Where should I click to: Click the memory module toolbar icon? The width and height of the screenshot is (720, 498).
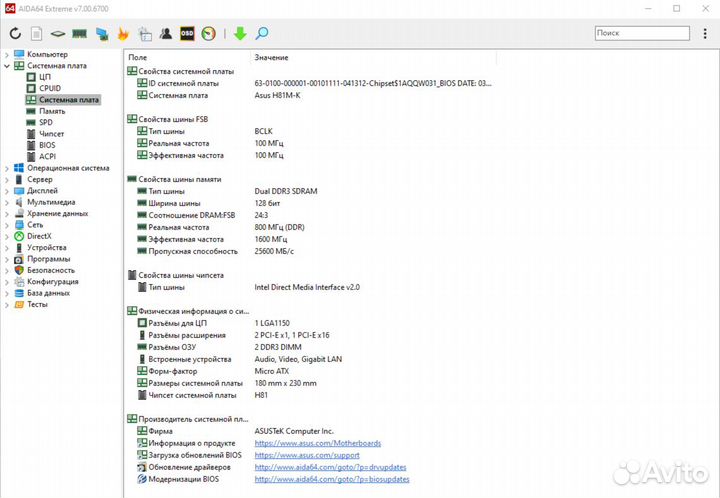coord(79,34)
